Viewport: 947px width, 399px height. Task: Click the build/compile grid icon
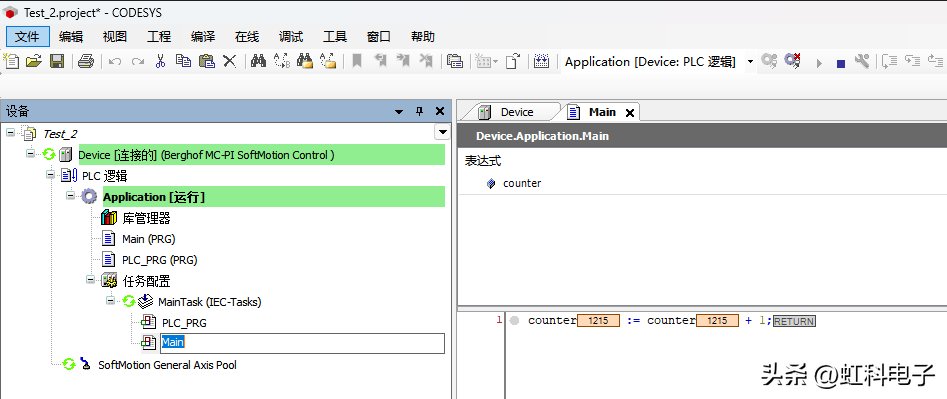coord(541,61)
